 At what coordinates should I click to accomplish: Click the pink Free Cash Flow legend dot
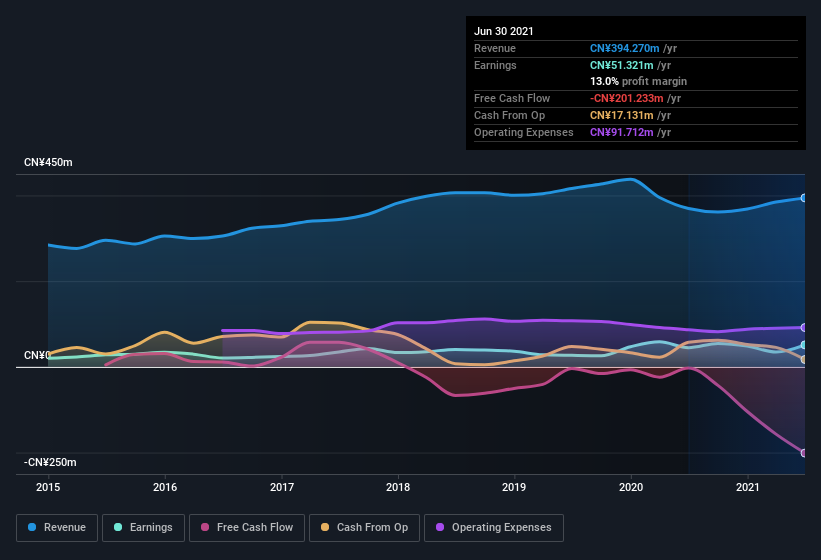pyautogui.click(x=205, y=527)
